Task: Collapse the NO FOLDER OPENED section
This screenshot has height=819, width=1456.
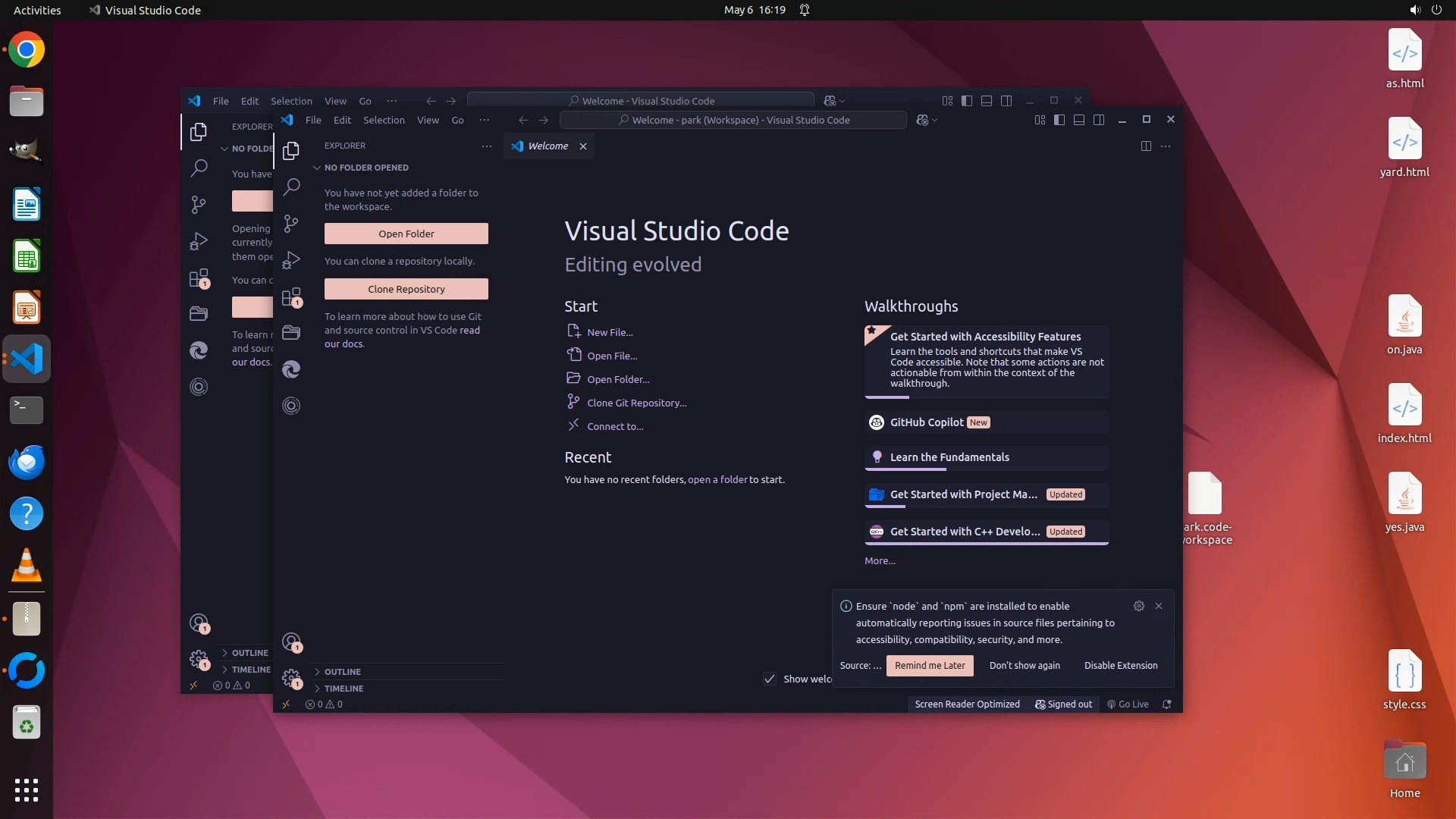Action: point(366,168)
